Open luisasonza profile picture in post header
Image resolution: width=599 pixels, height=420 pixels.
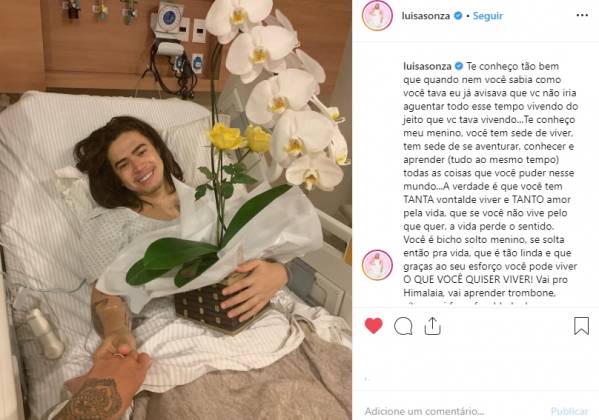click(377, 16)
